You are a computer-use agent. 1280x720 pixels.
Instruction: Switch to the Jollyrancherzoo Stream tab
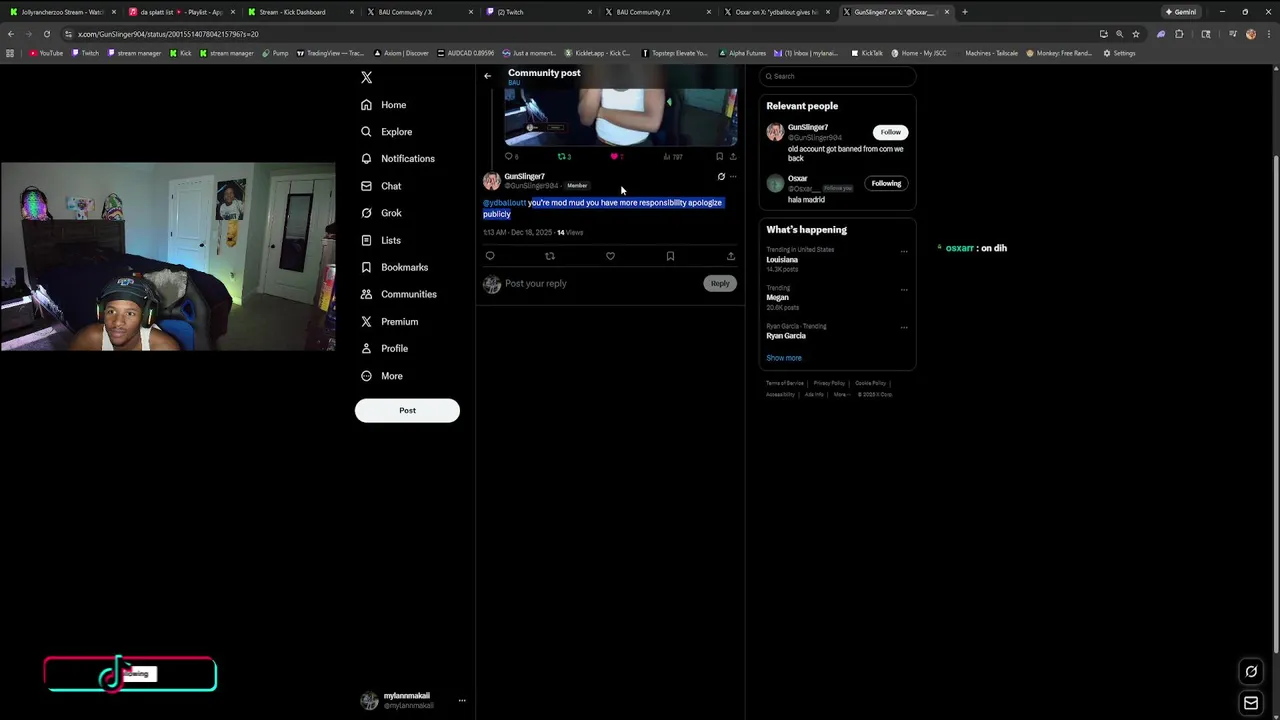point(62,12)
